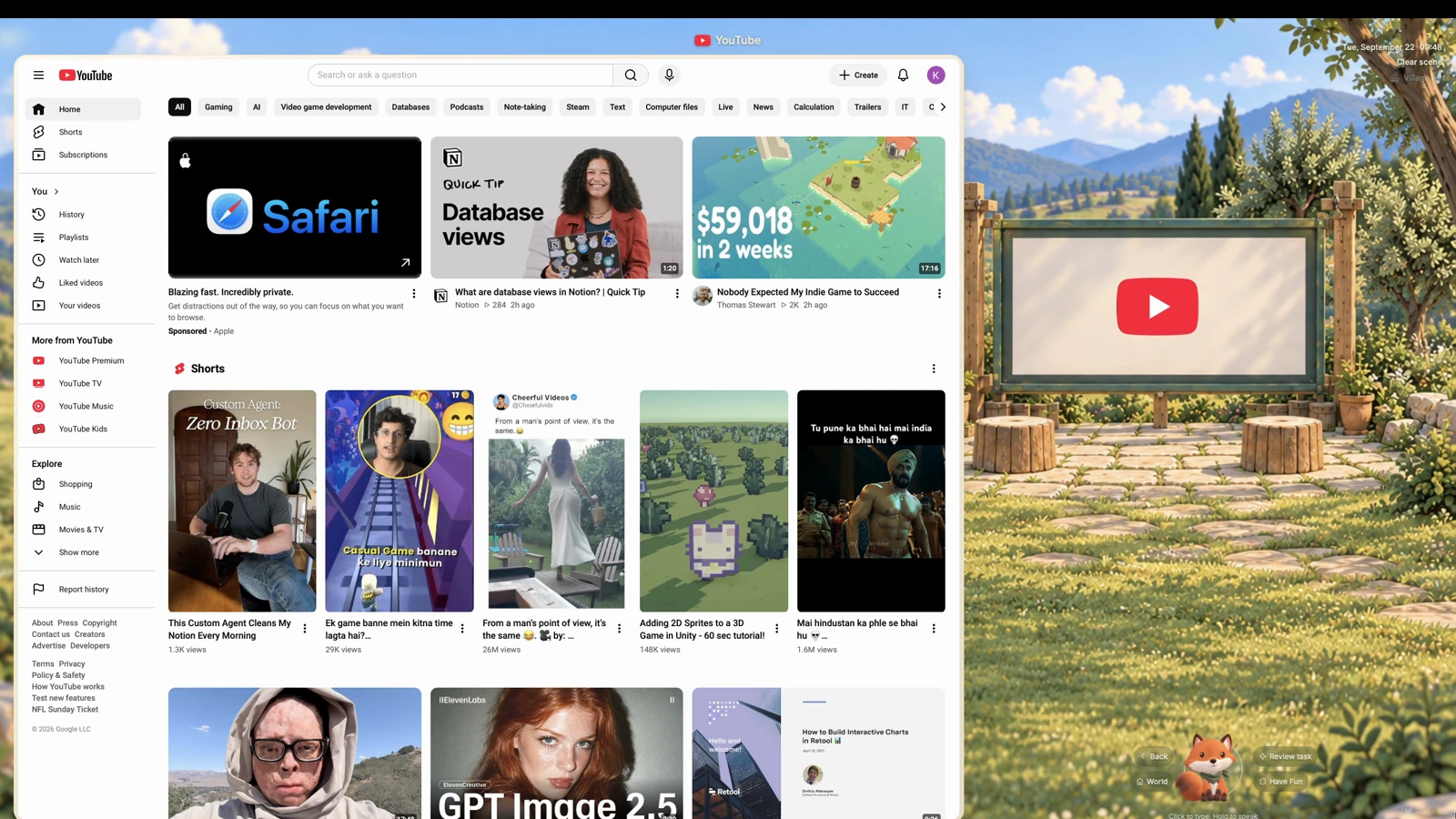Select the All filter chip
Viewport: 1456px width, 819px height.
[x=179, y=107]
